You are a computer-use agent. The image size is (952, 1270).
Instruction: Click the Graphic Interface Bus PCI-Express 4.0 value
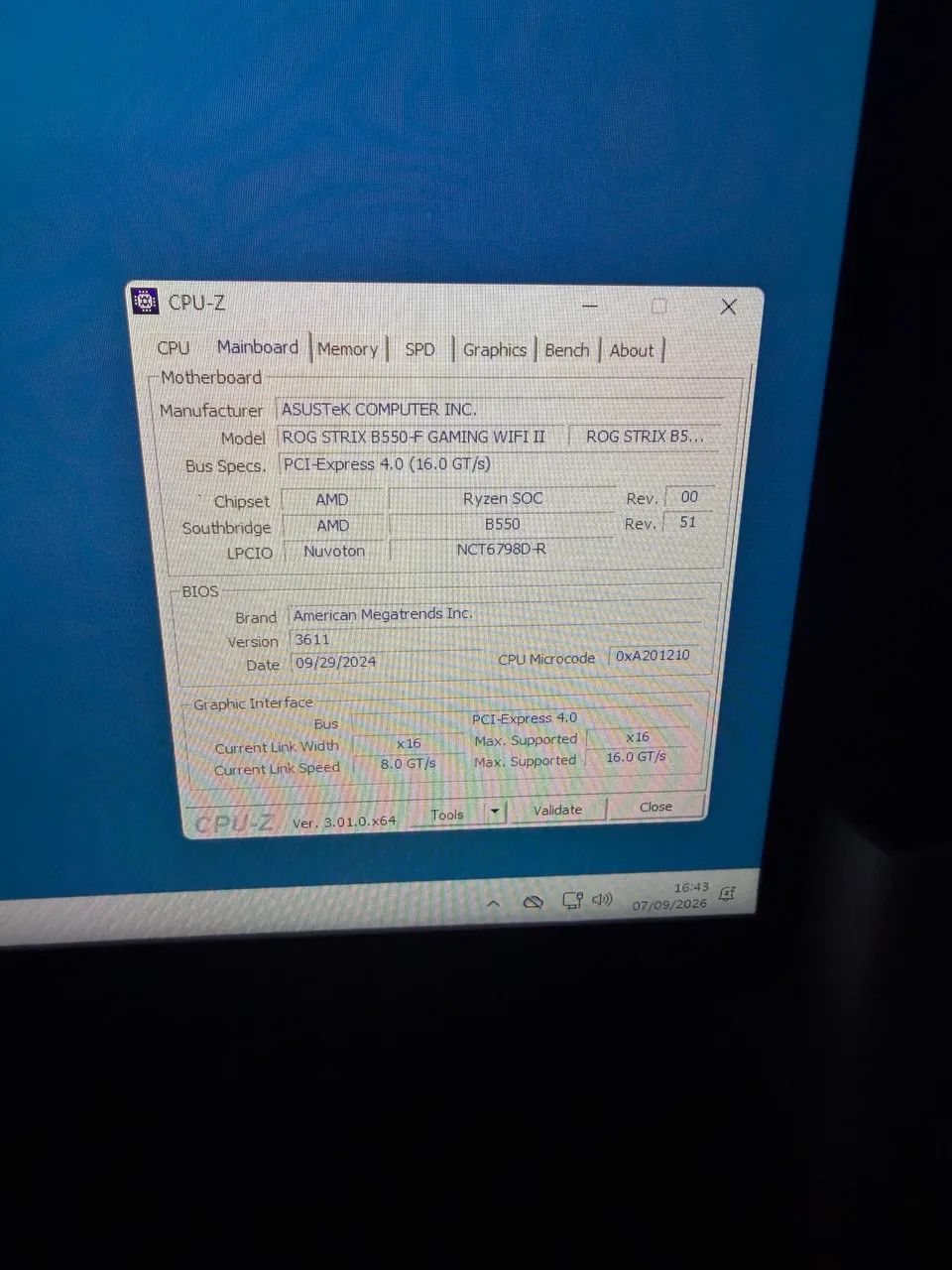pyautogui.click(x=523, y=719)
